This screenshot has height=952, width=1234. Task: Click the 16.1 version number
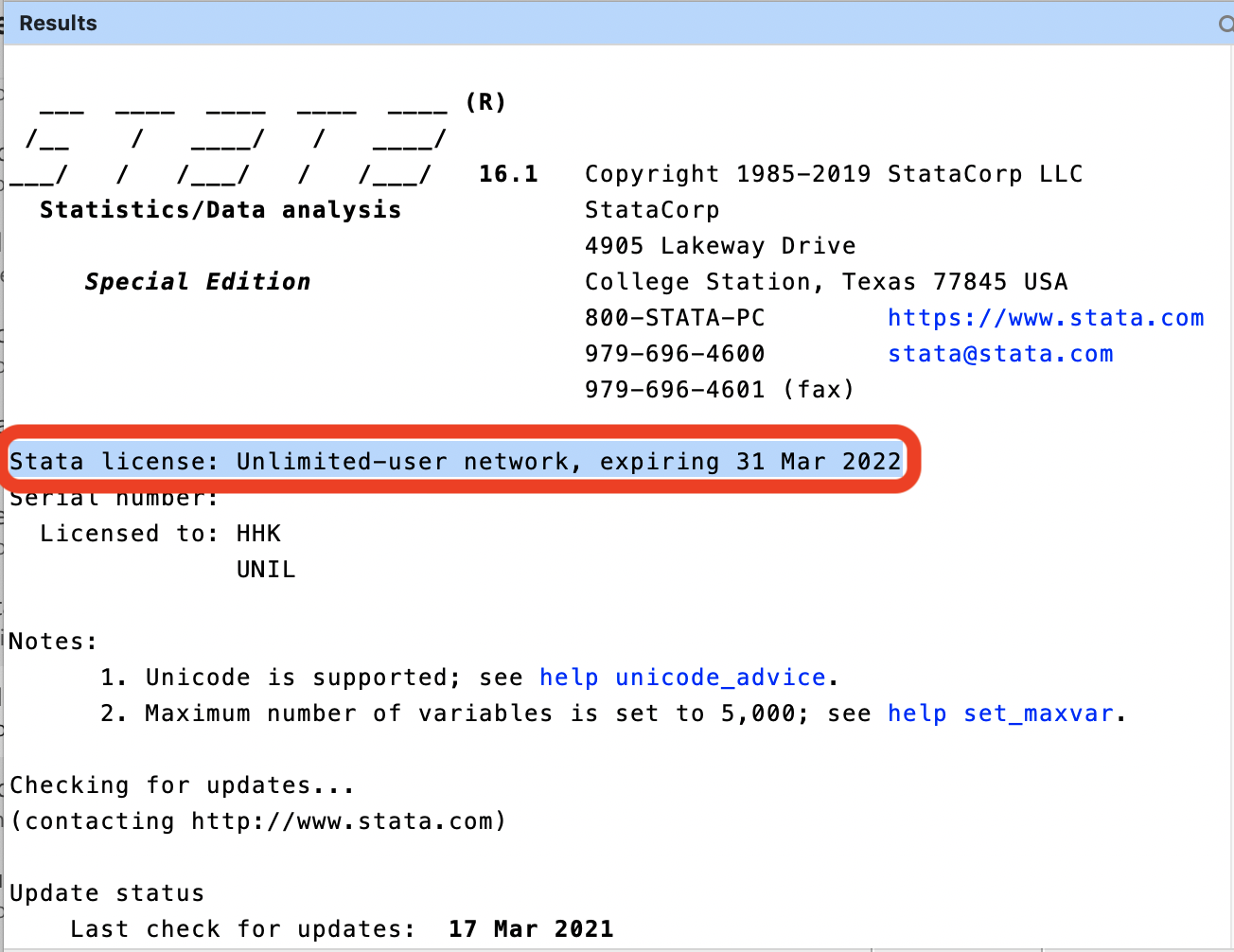coord(508,174)
